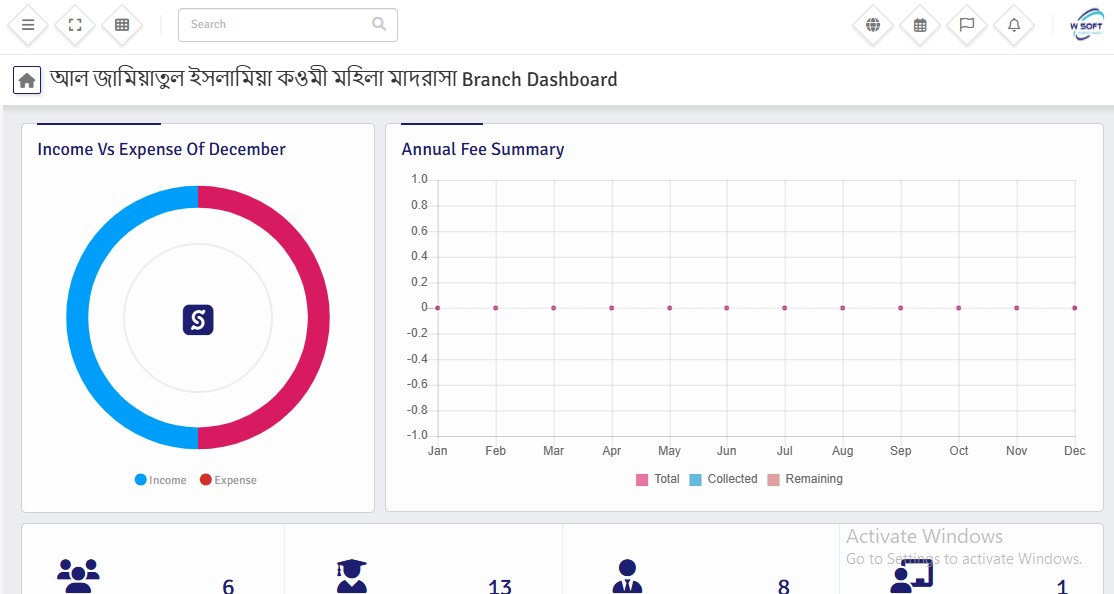Click the flag icon in header
Screen dimensions: 1114x594
tap(967, 25)
